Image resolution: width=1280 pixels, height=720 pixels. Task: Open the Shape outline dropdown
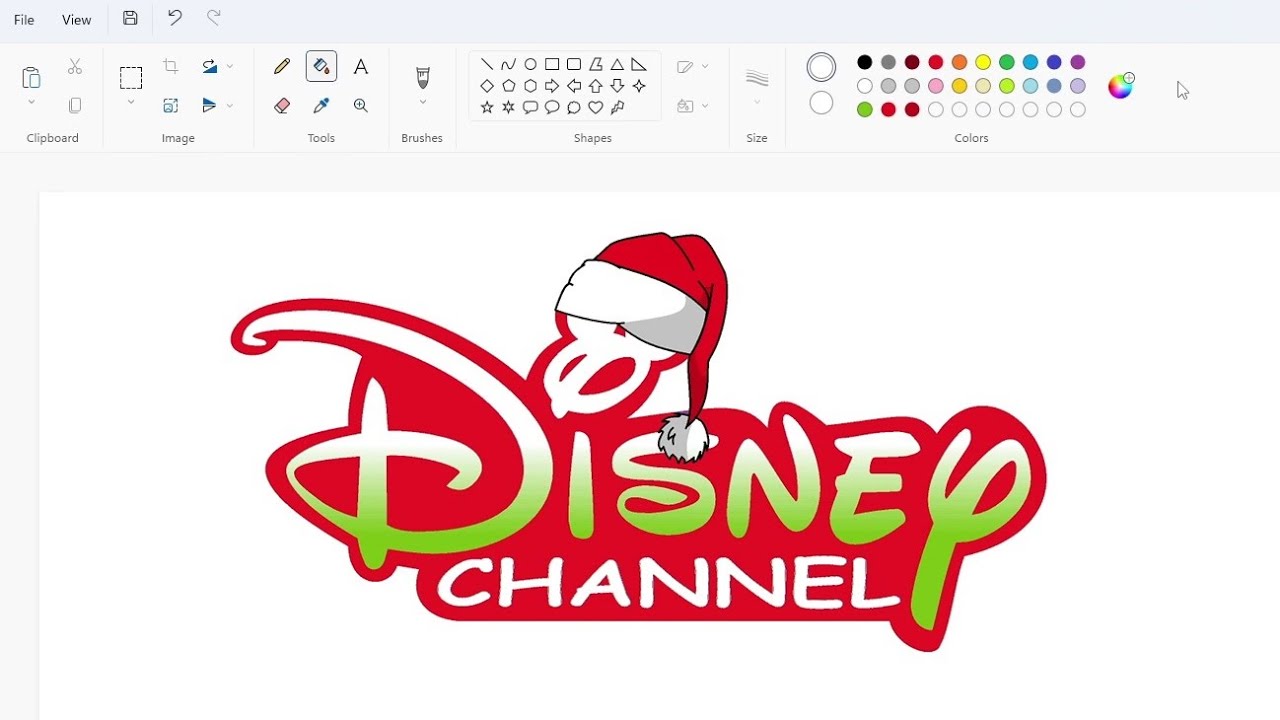[x=692, y=67]
